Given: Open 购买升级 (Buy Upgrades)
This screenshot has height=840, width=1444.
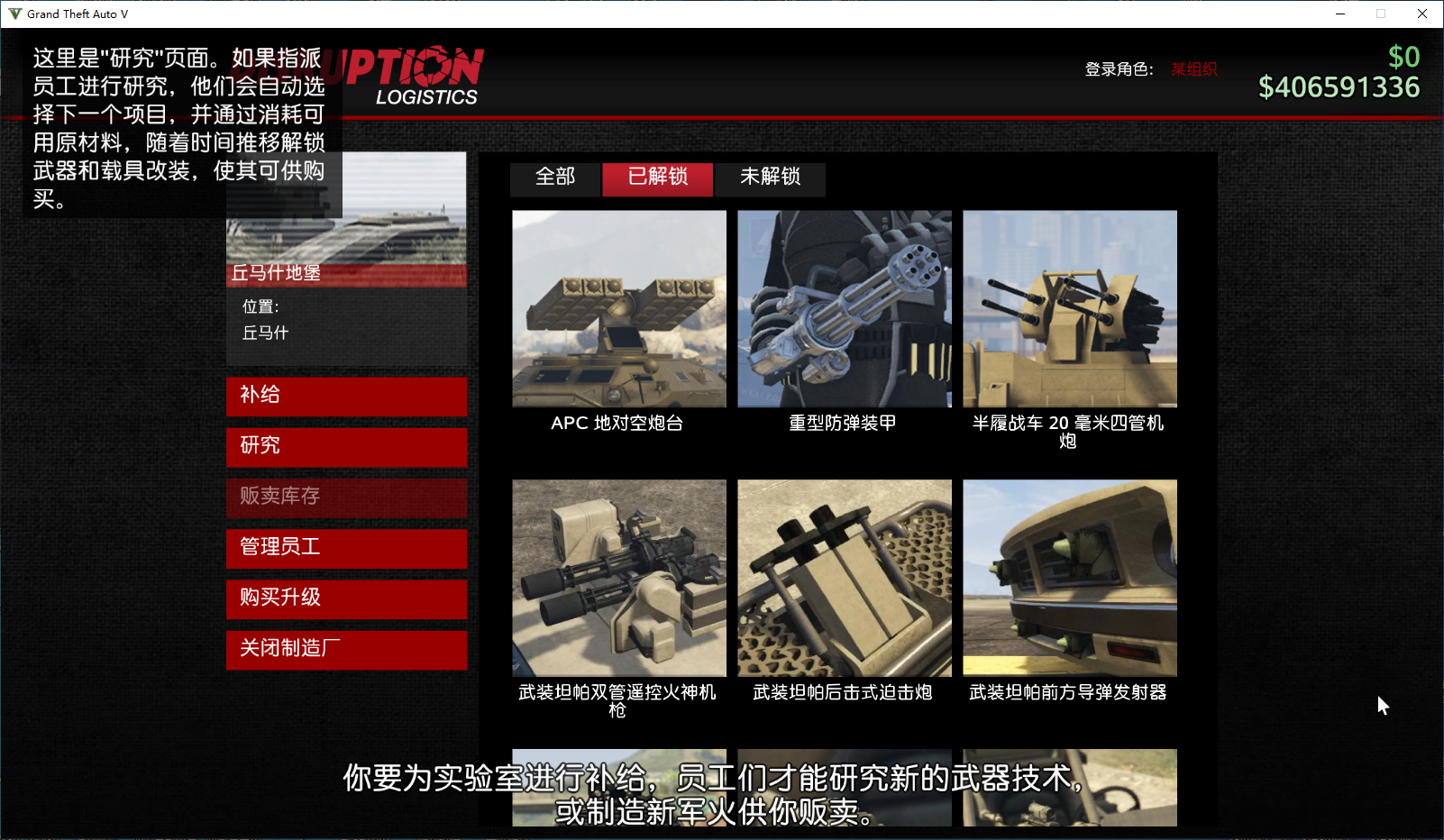Looking at the screenshot, I should tap(347, 598).
